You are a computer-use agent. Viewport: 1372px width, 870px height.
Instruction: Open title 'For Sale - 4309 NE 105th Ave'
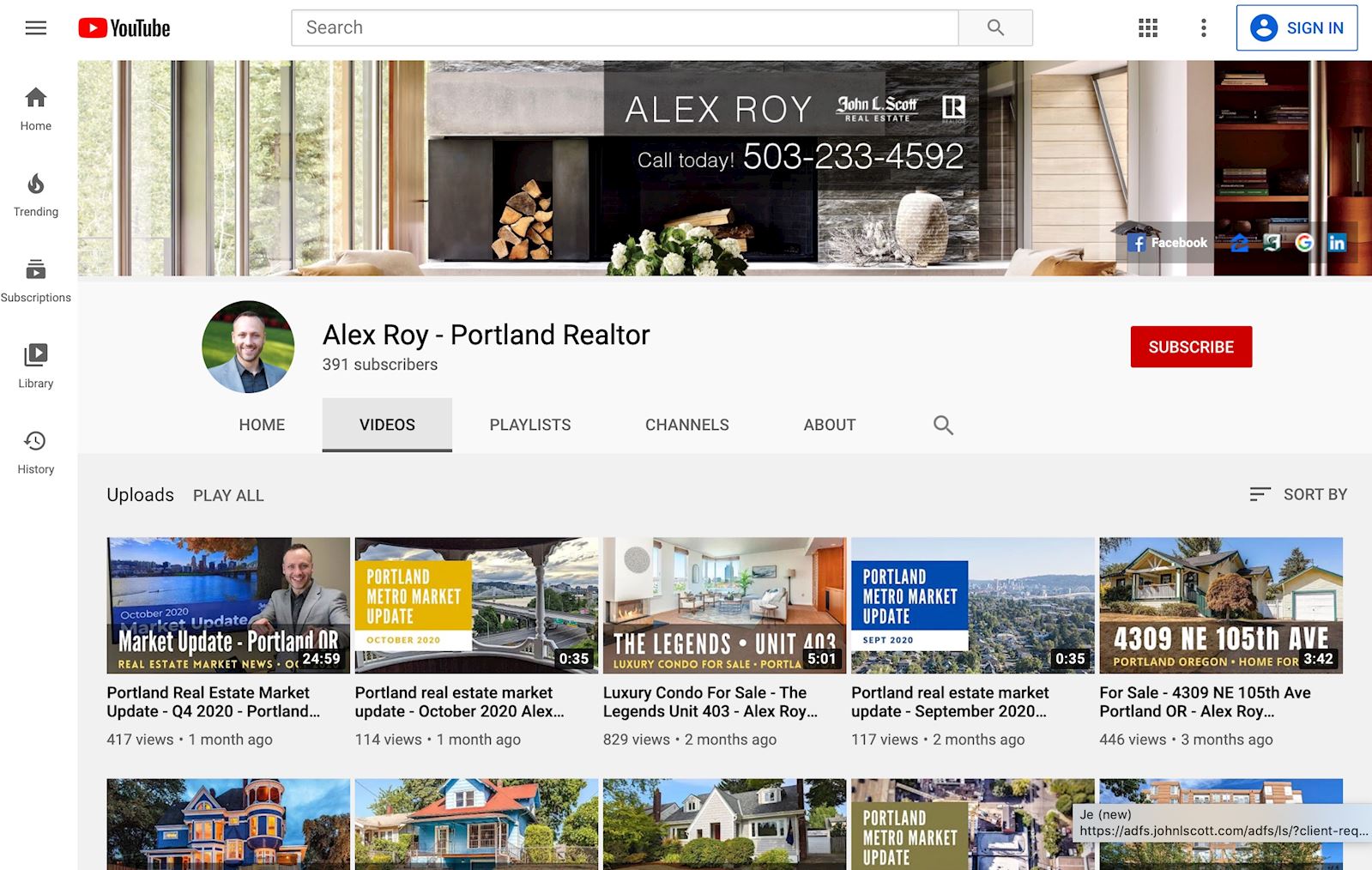click(x=1205, y=702)
